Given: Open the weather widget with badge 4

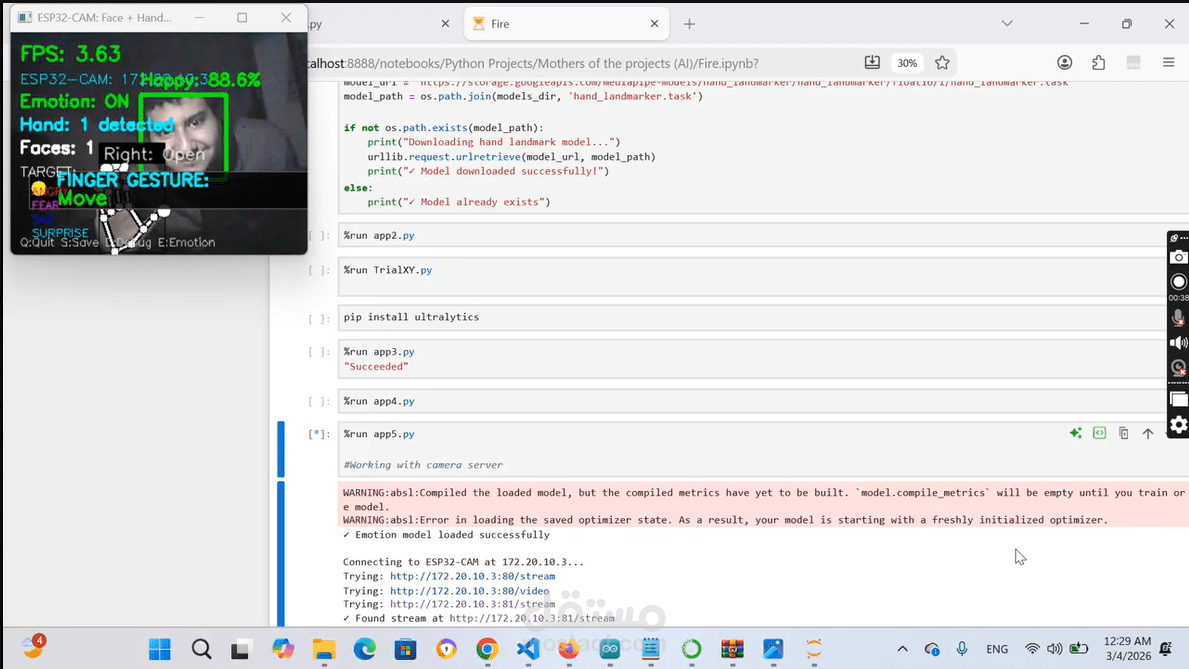Looking at the screenshot, I should (x=33, y=648).
